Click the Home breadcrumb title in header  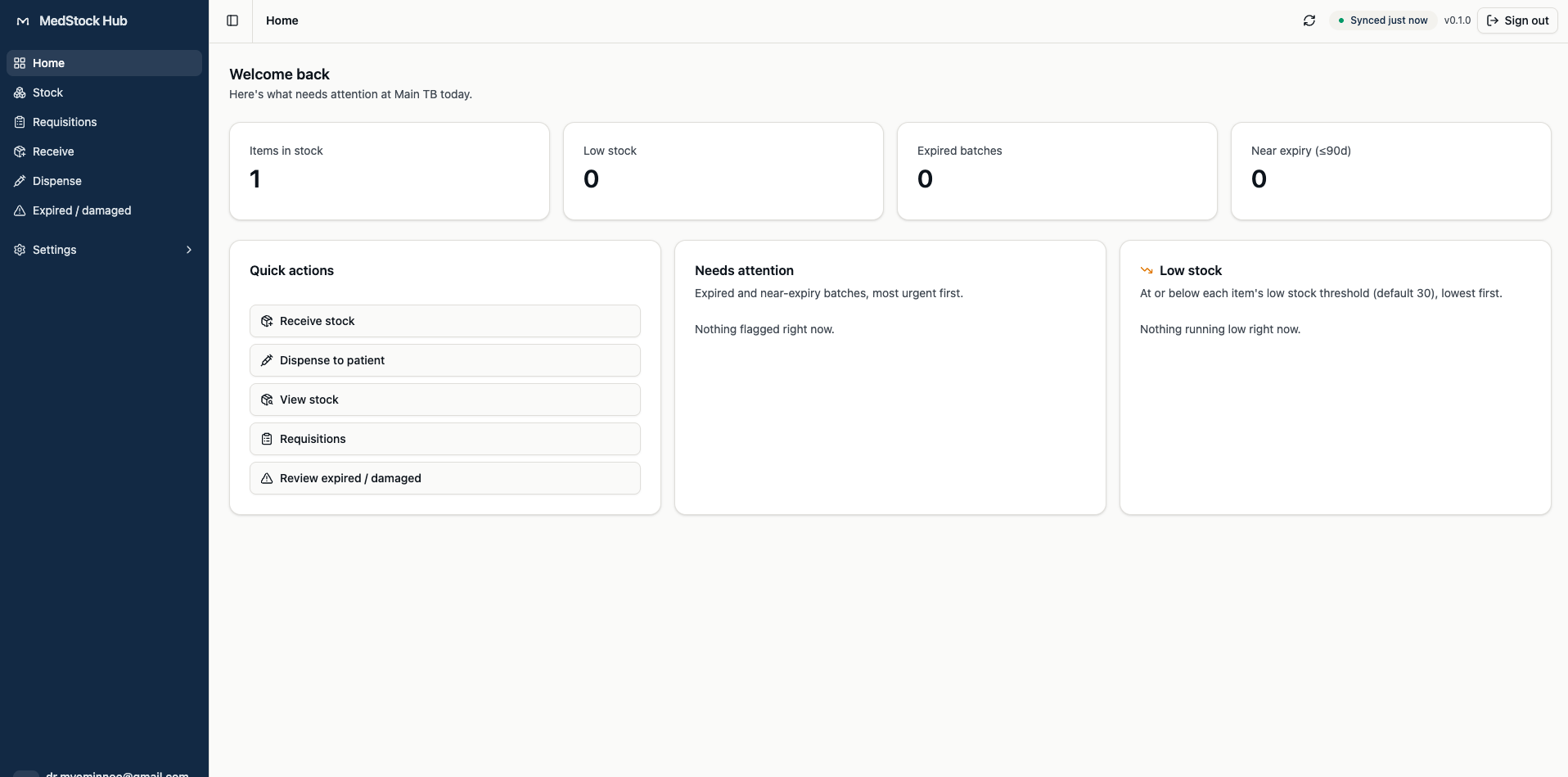coord(282,20)
